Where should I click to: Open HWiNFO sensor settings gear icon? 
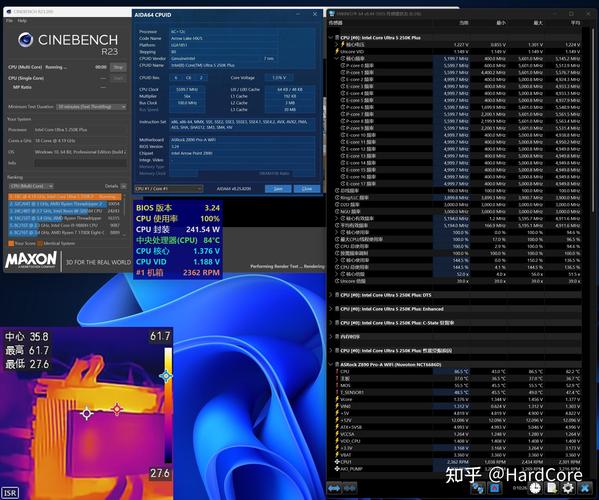point(568,488)
